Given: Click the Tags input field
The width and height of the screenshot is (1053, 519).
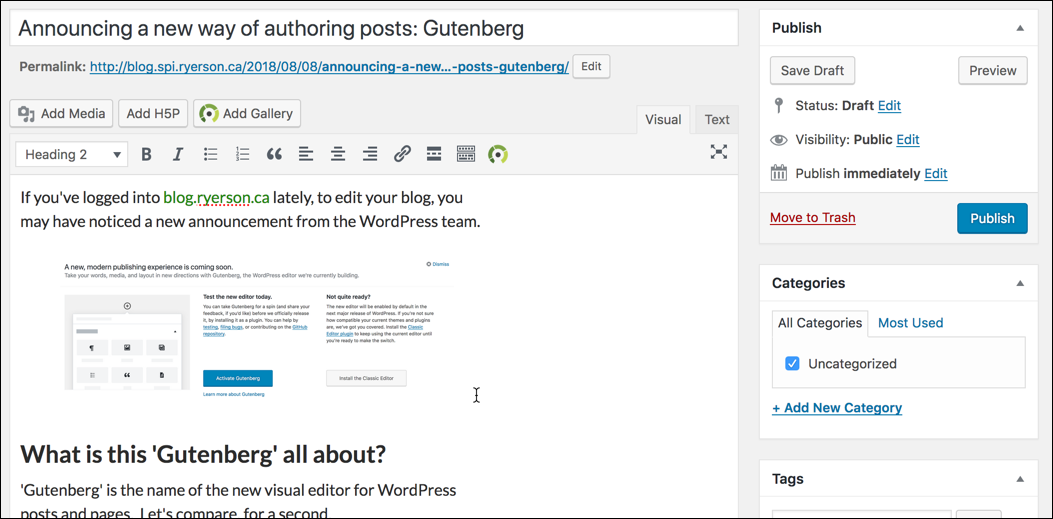Looking at the screenshot, I should (x=862, y=514).
